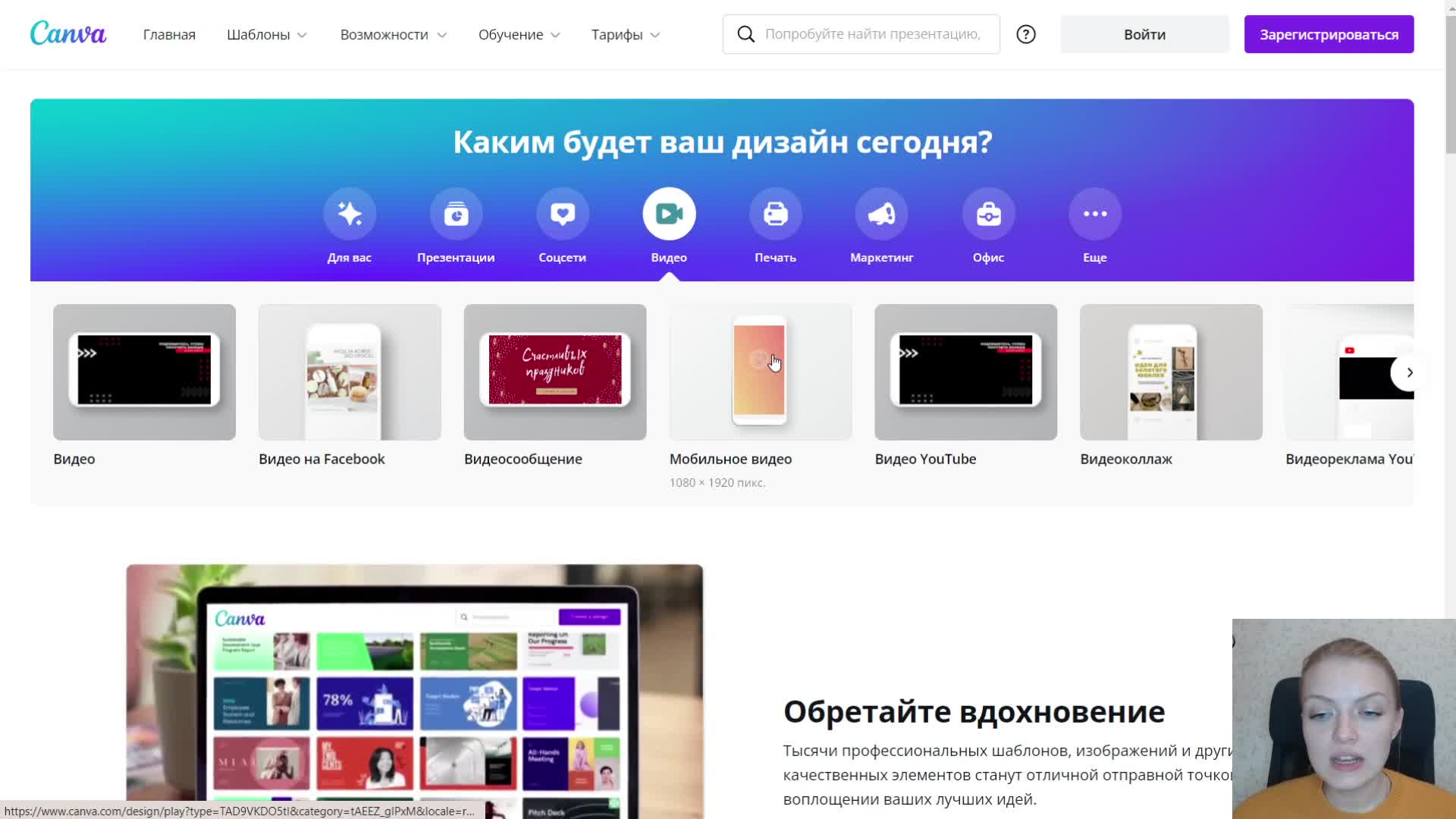1456x819 pixels.
Task: Click the Зарегистрироваться button
Action: tap(1329, 34)
